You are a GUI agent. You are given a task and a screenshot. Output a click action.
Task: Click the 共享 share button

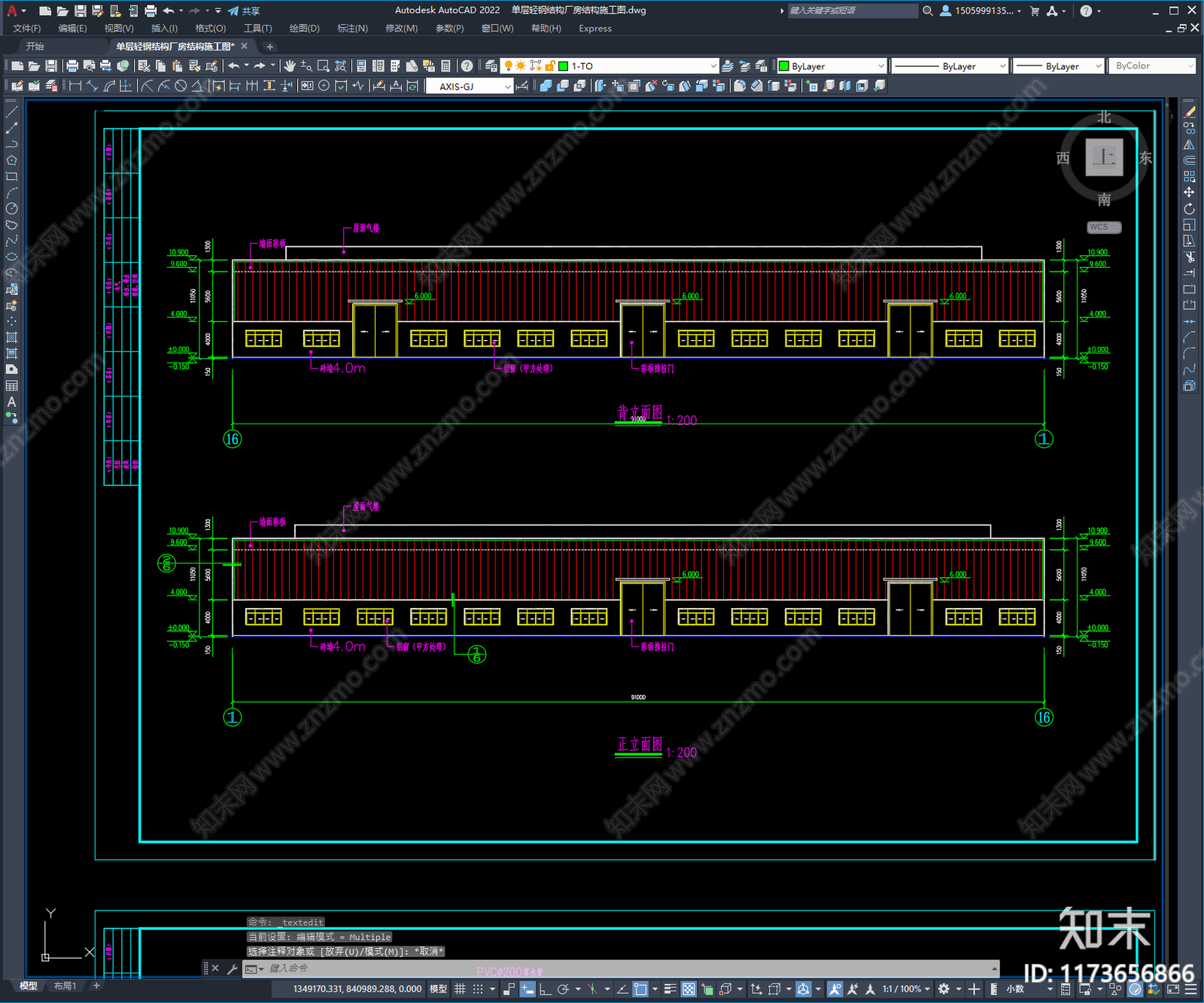click(x=244, y=11)
